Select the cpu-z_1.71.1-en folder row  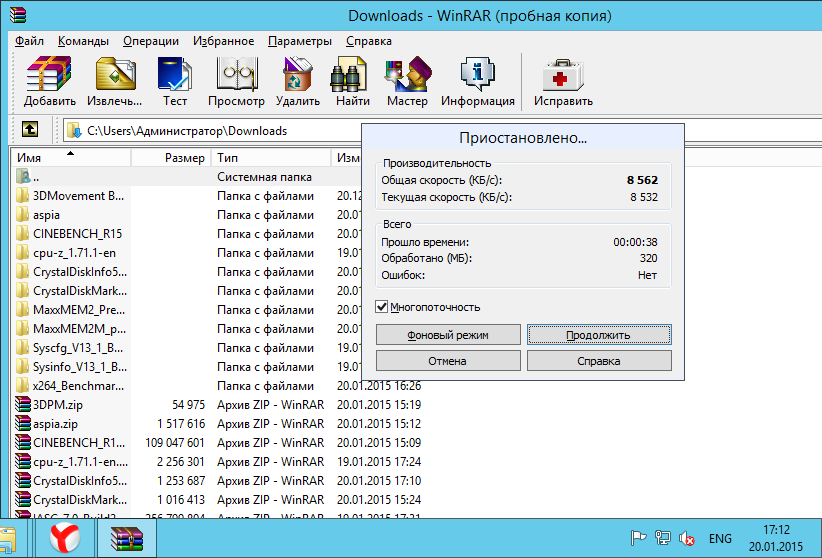(x=188, y=253)
